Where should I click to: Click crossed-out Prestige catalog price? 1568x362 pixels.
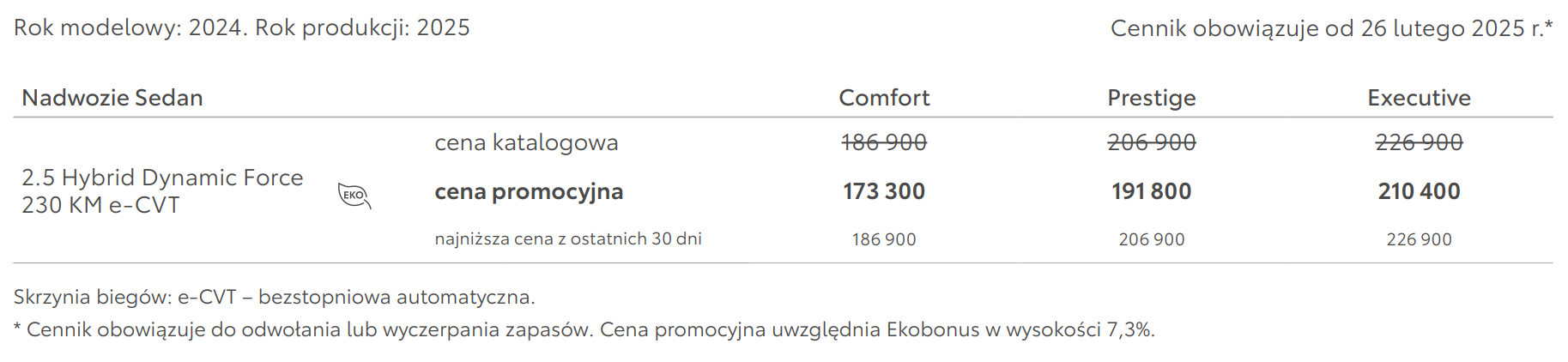coord(1151,142)
